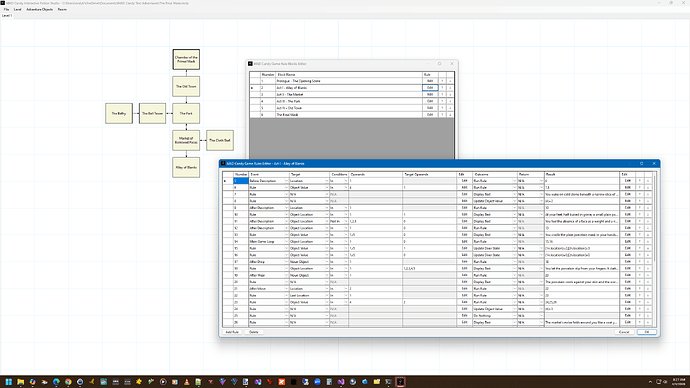Image resolution: width=690 pixels, height=388 pixels.
Task: Open the Room menu
Action: pyautogui.click(x=62, y=9)
